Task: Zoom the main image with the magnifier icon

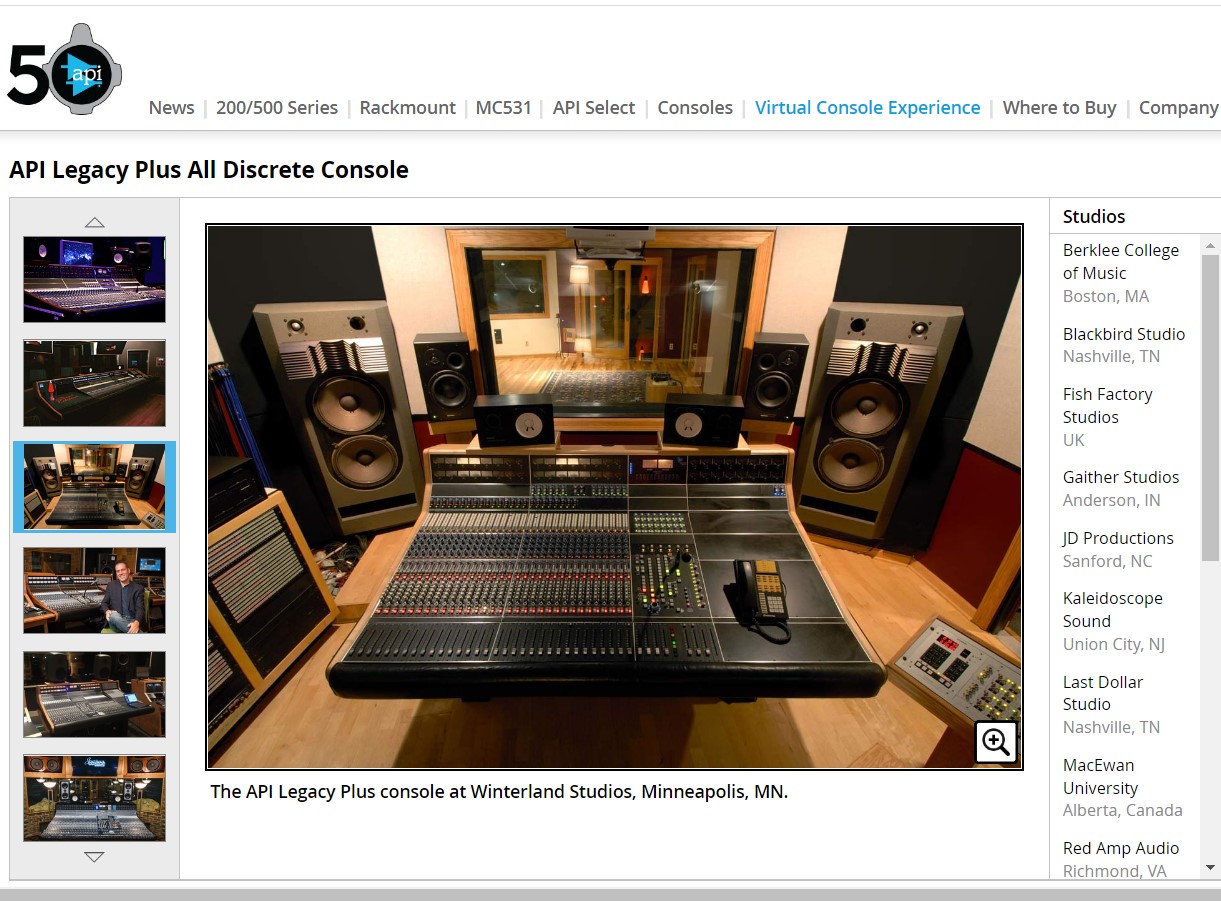Action: tap(995, 742)
